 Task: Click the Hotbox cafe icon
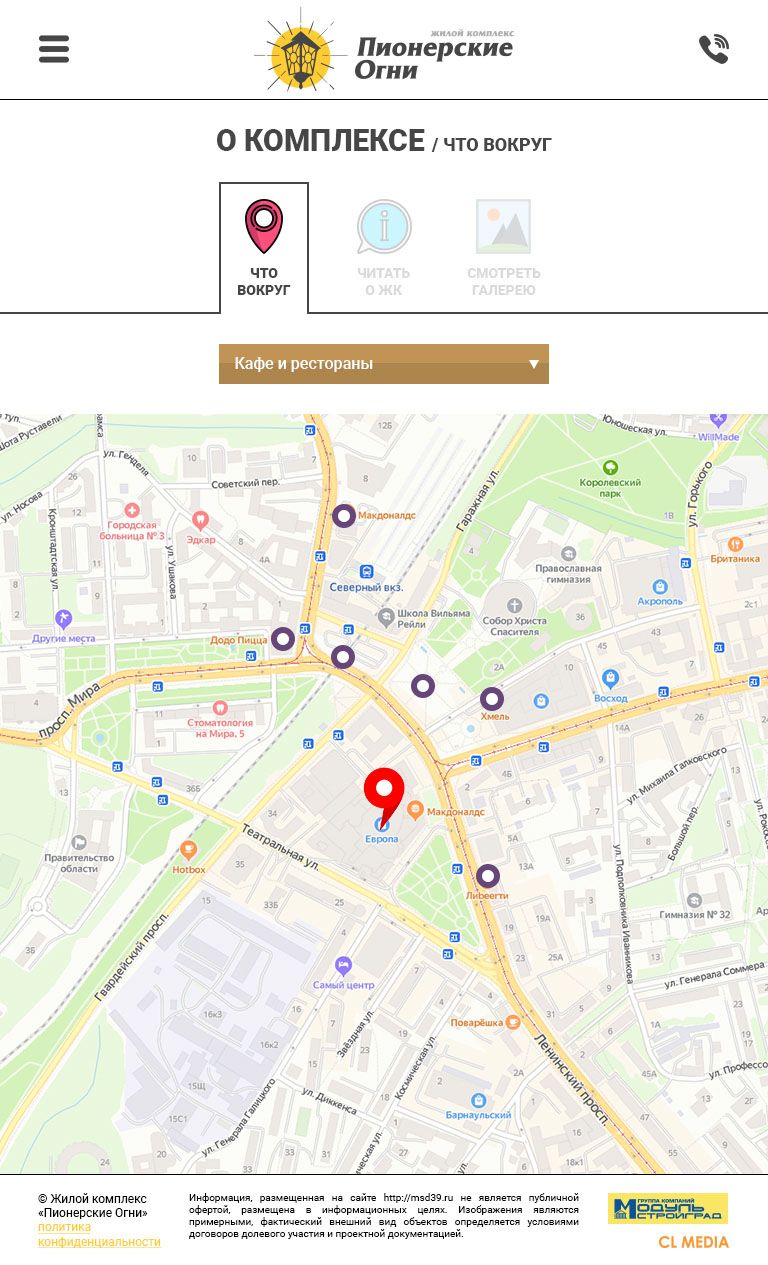(x=188, y=850)
